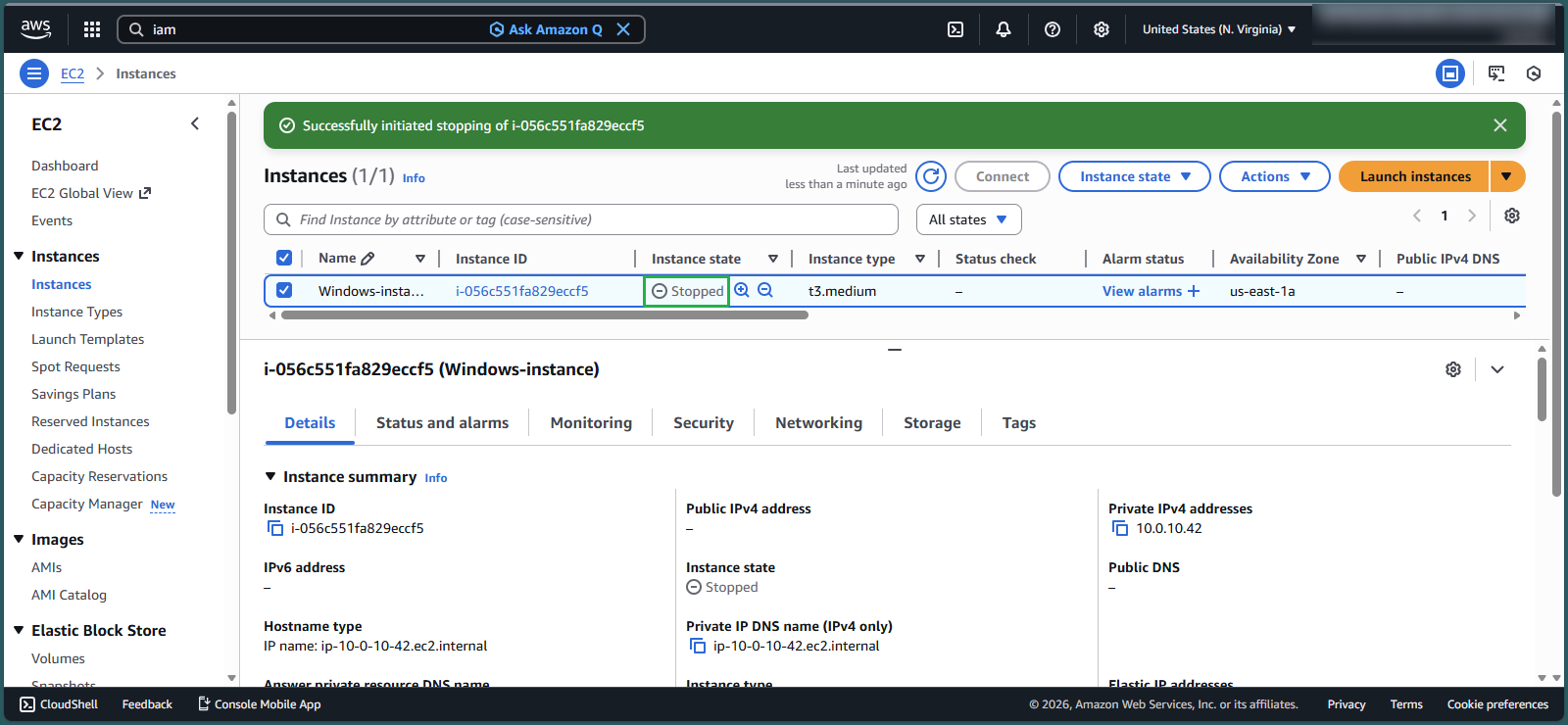Viewport: 1568px width, 725px height.
Task: Click the Launch instances button
Action: pos(1414,176)
